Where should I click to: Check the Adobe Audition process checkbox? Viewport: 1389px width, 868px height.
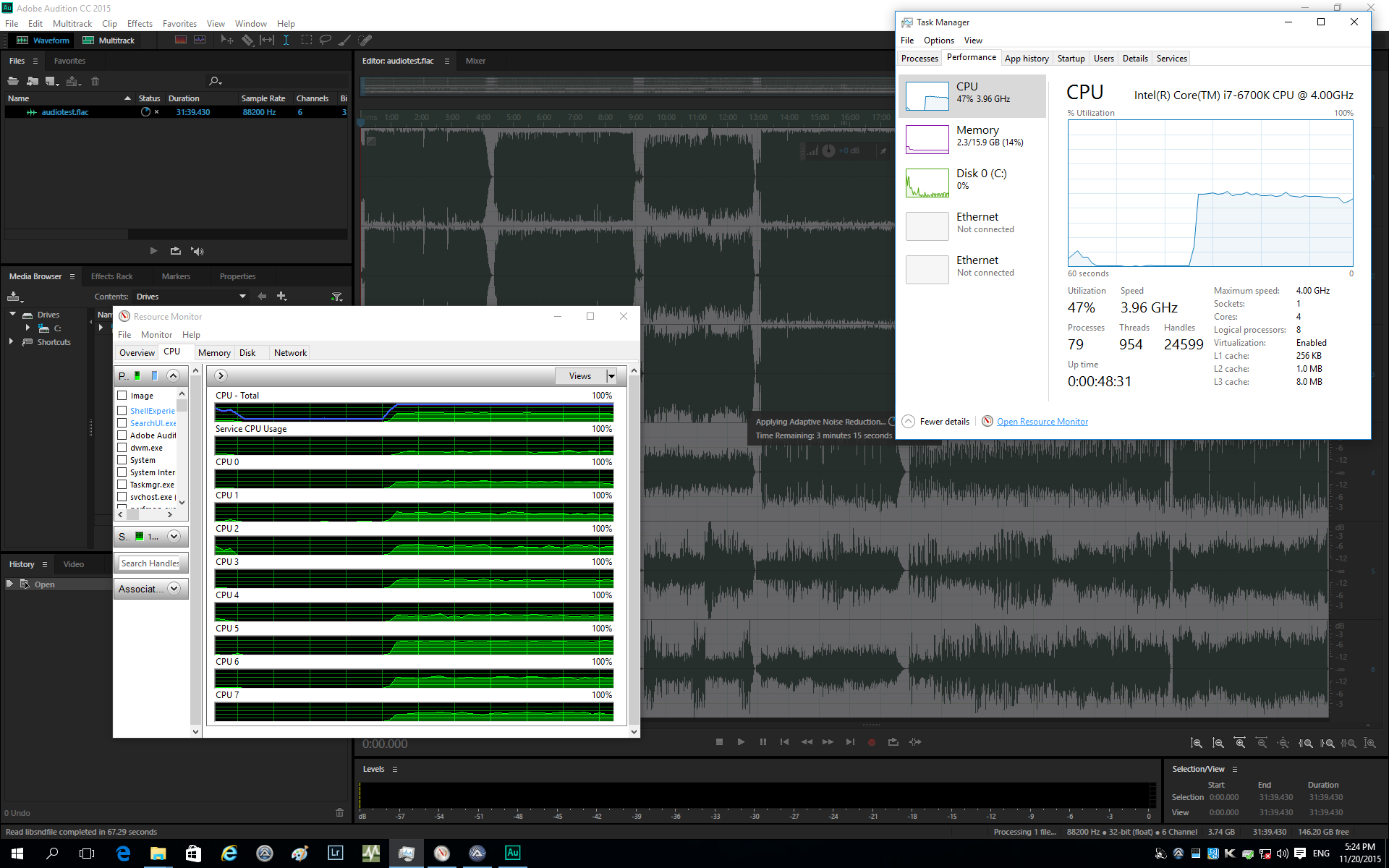point(122,435)
